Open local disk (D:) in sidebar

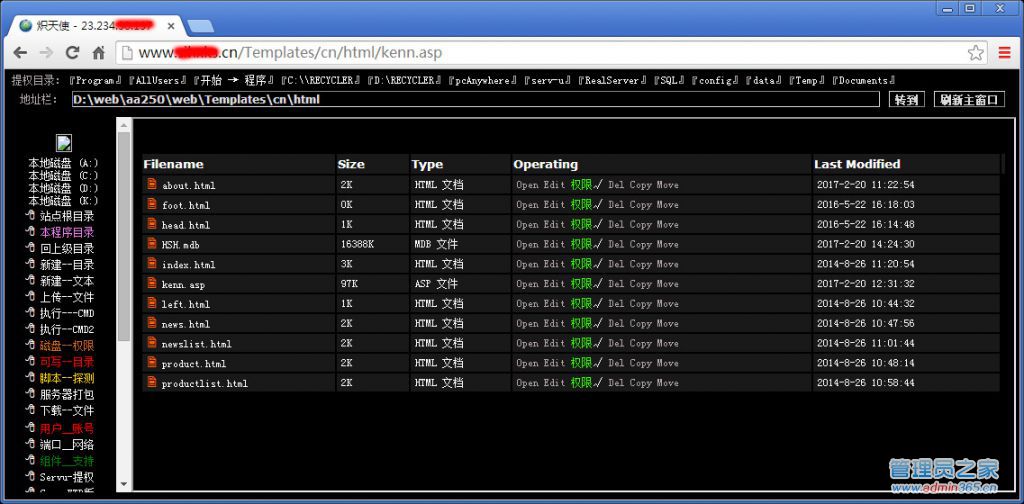pos(63,188)
